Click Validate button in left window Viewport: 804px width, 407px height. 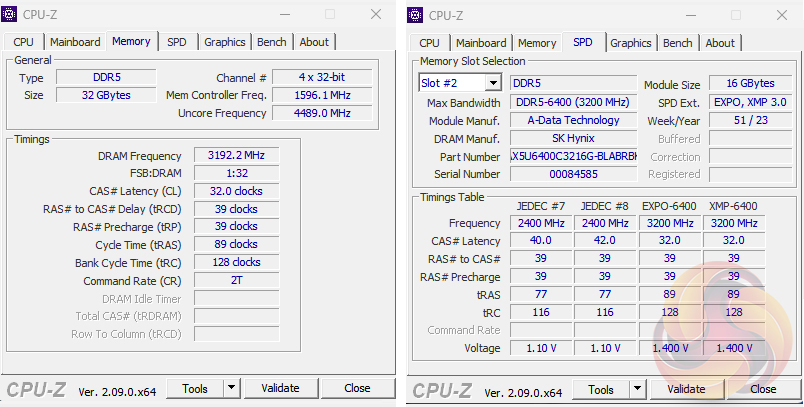(280, 389)
